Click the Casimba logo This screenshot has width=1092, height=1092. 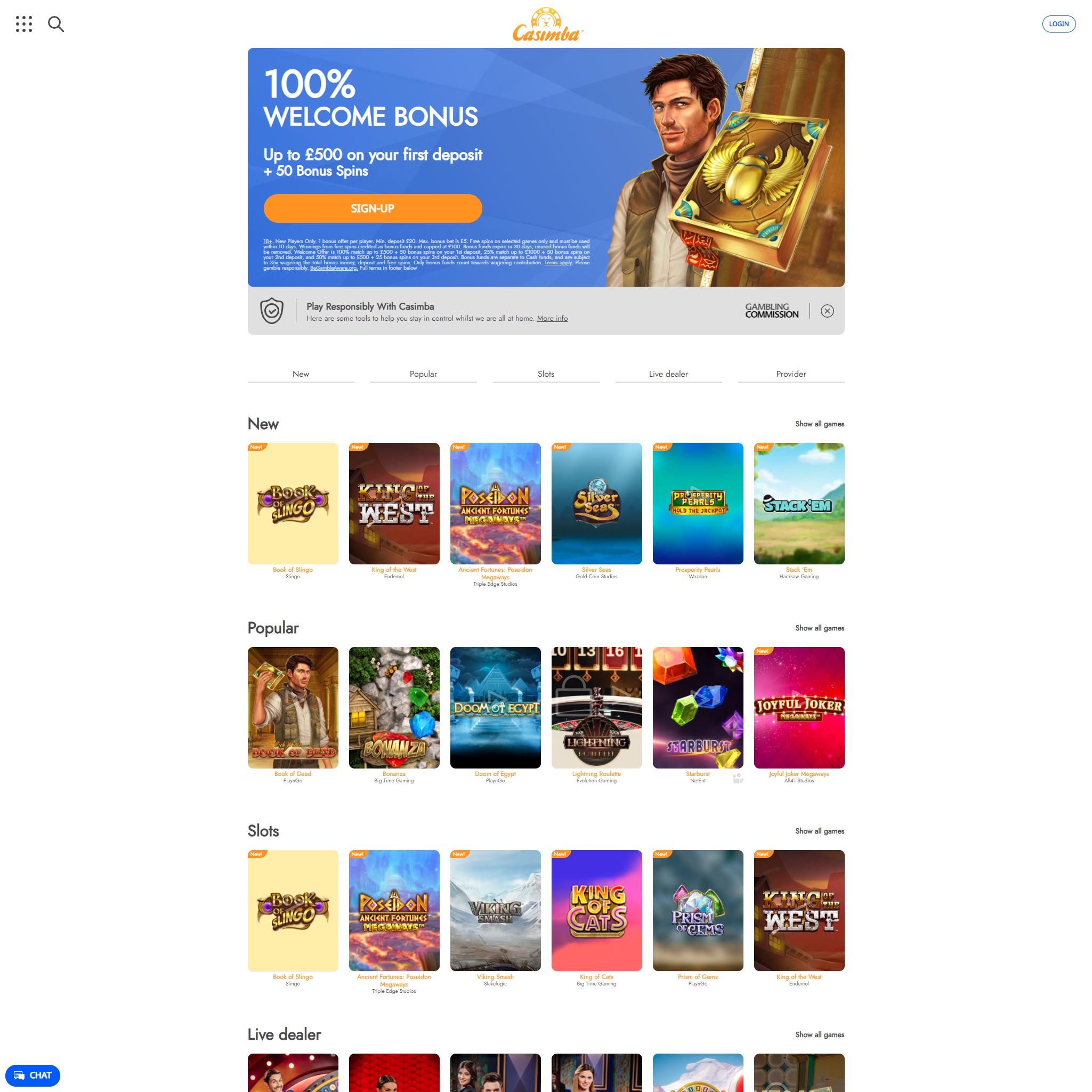pyautogui.click(x=547, y=25)
